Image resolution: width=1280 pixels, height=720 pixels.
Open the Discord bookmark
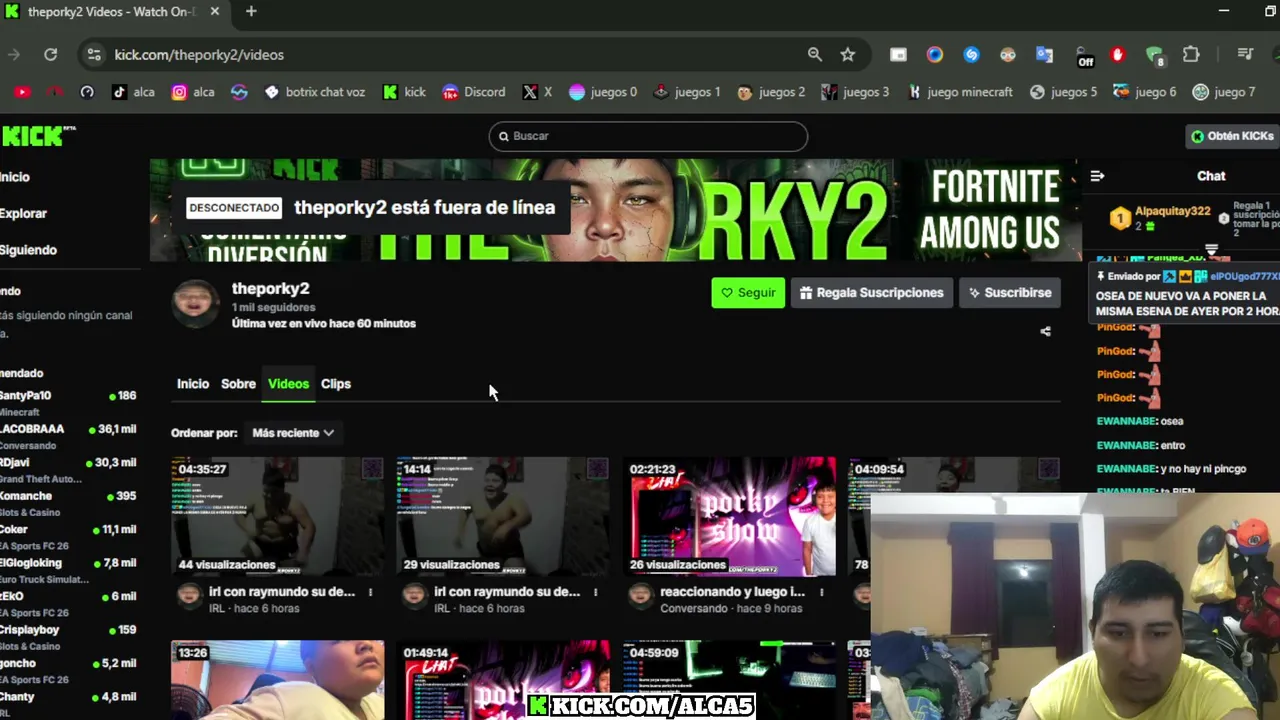(x=473, y=92)
